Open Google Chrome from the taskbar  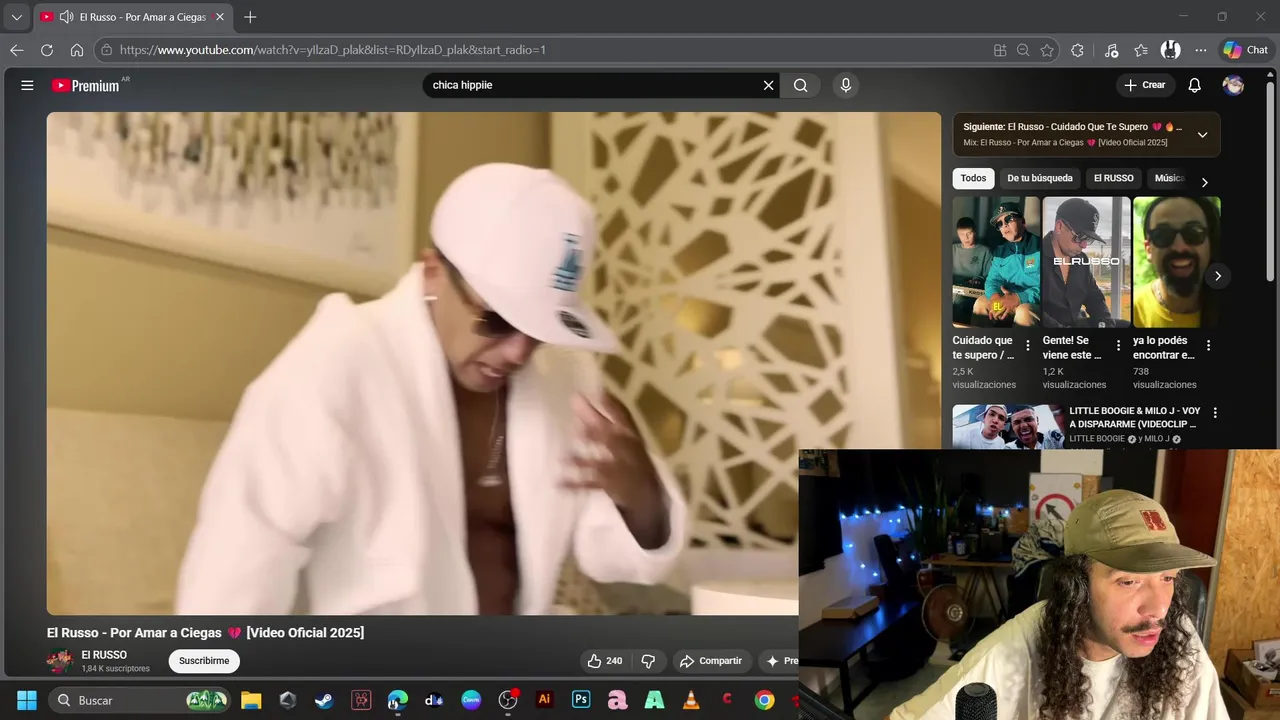click(764, 700)
